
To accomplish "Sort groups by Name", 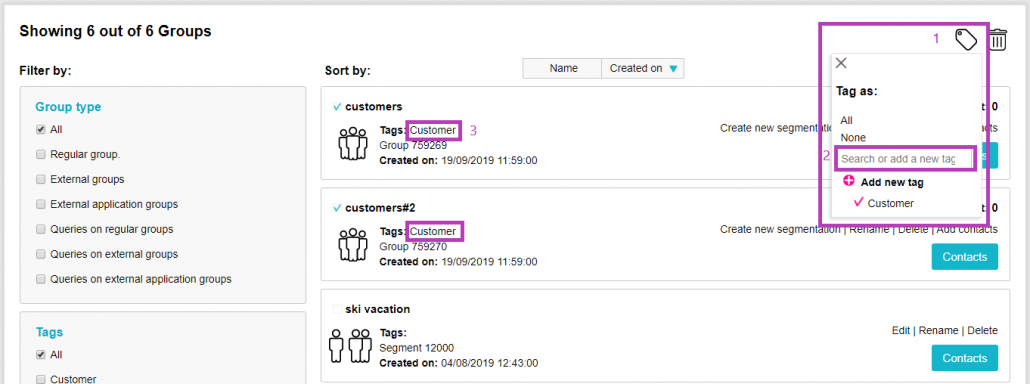I will tap(563, 68).
